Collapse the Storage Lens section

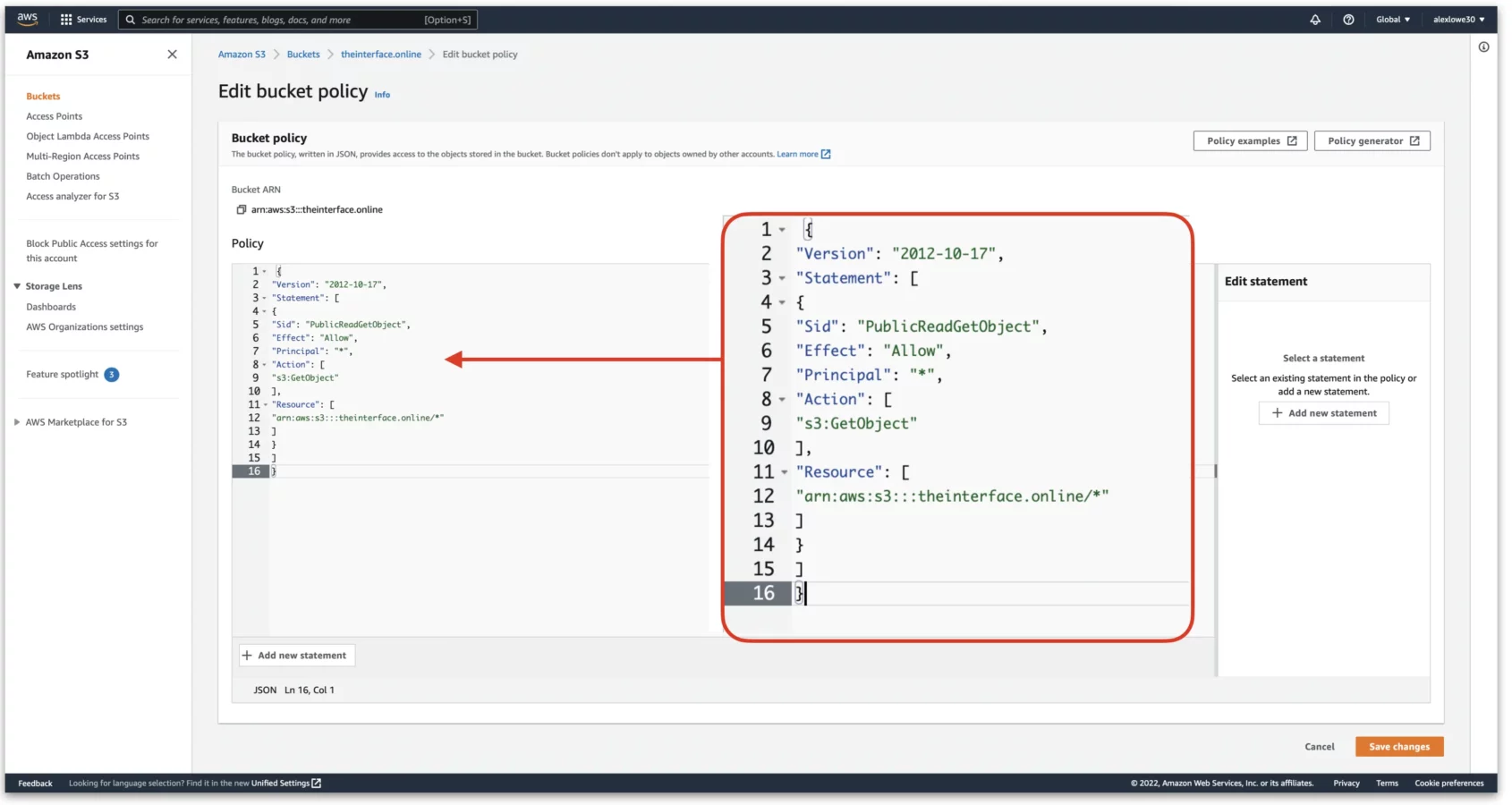click(x=17, y=286)
